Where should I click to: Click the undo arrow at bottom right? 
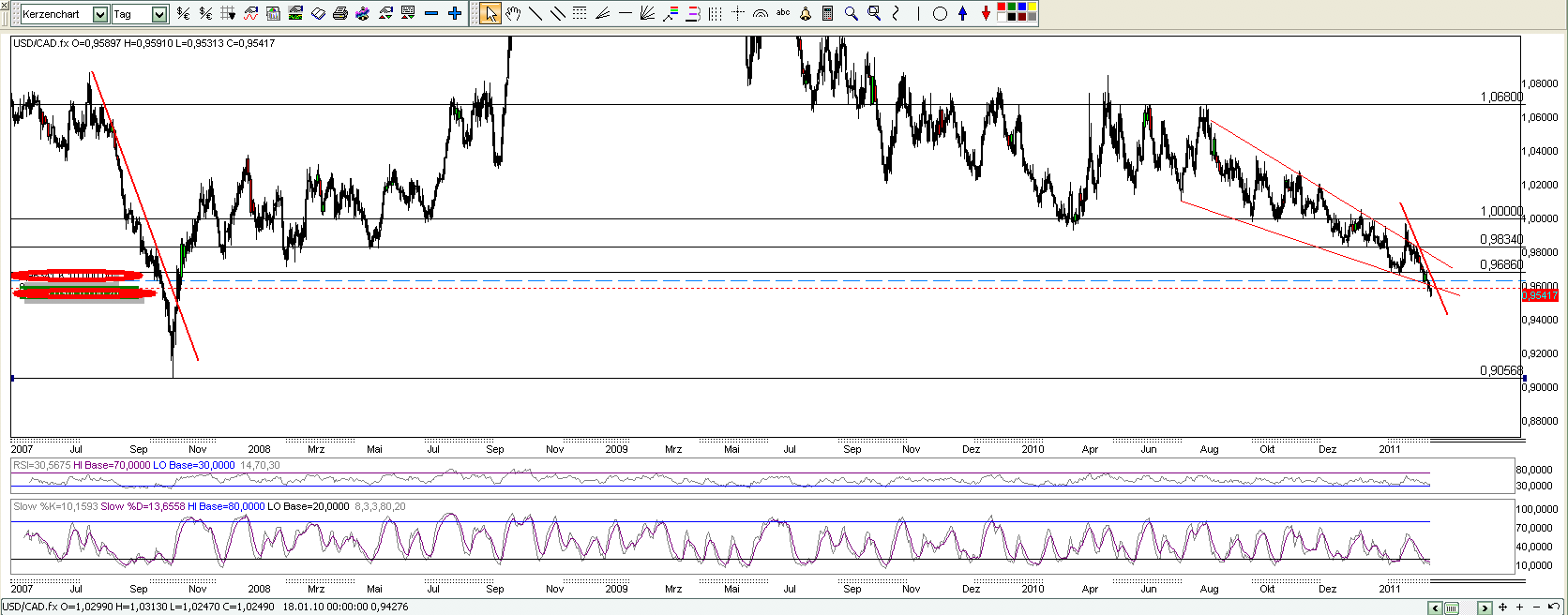(x=1554, y=607)
